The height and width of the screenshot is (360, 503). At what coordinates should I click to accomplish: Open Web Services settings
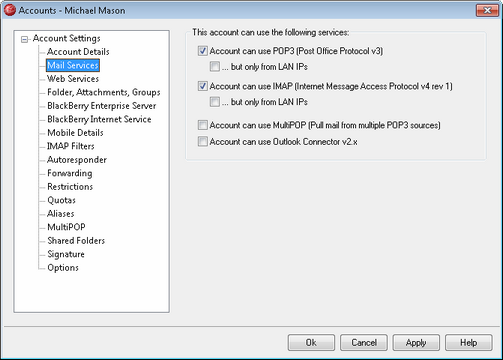(73, 79)
